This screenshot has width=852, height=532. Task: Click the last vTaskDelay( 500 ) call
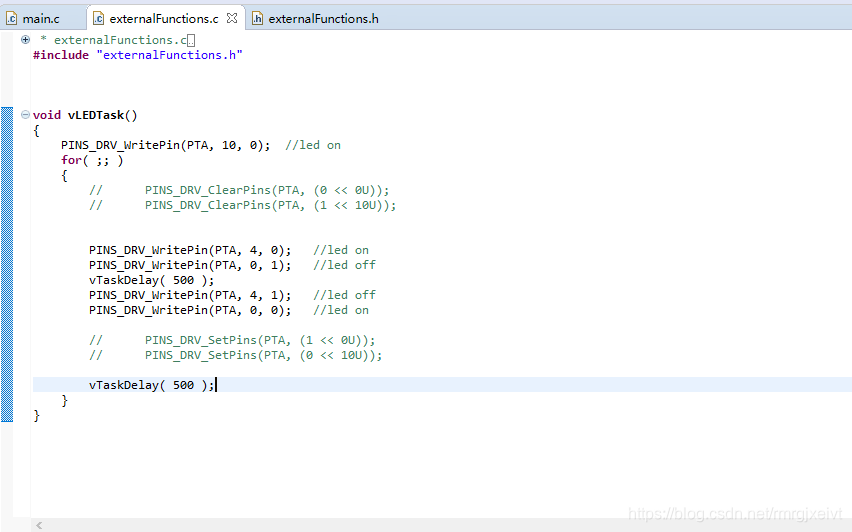[x=152, y=385]
